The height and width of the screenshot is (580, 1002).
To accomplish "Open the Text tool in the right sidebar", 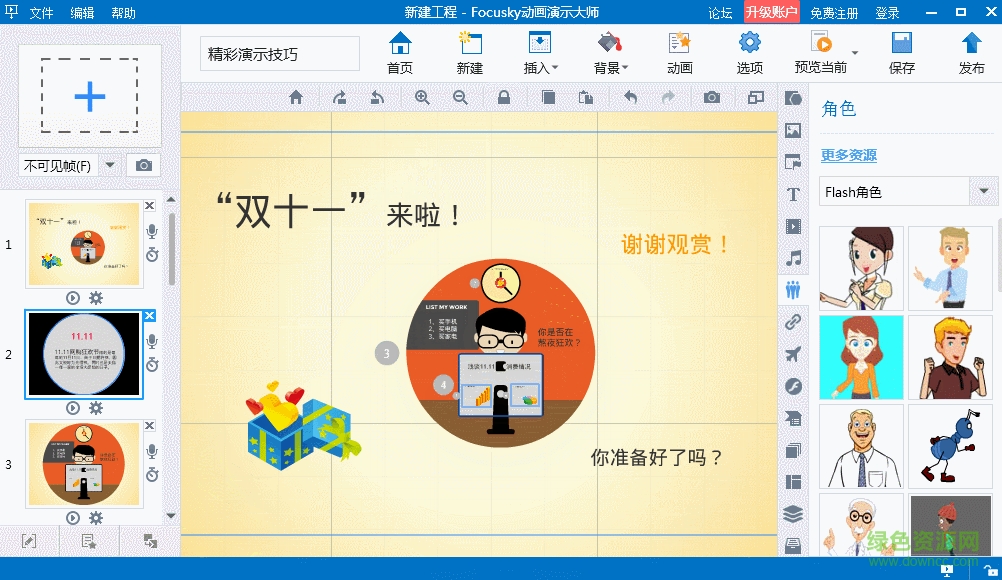I will coord(793,194).
